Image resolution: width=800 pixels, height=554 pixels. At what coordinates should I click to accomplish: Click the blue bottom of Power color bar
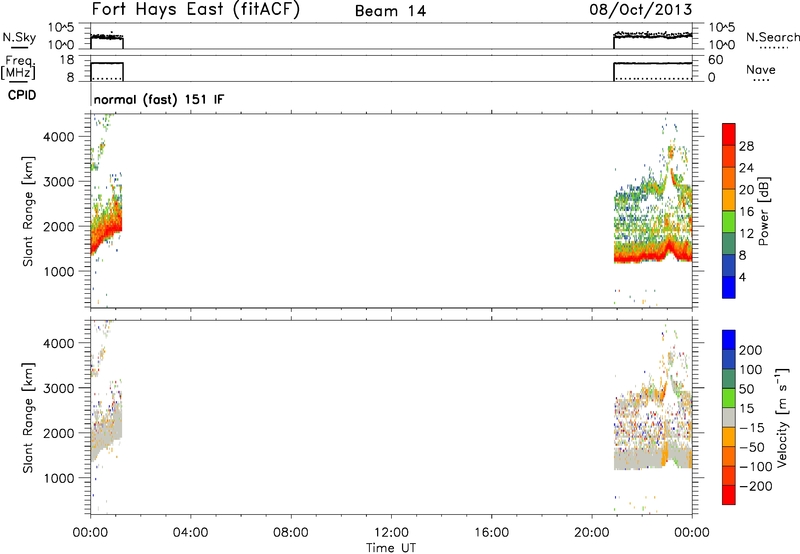(x=729, y=287)
